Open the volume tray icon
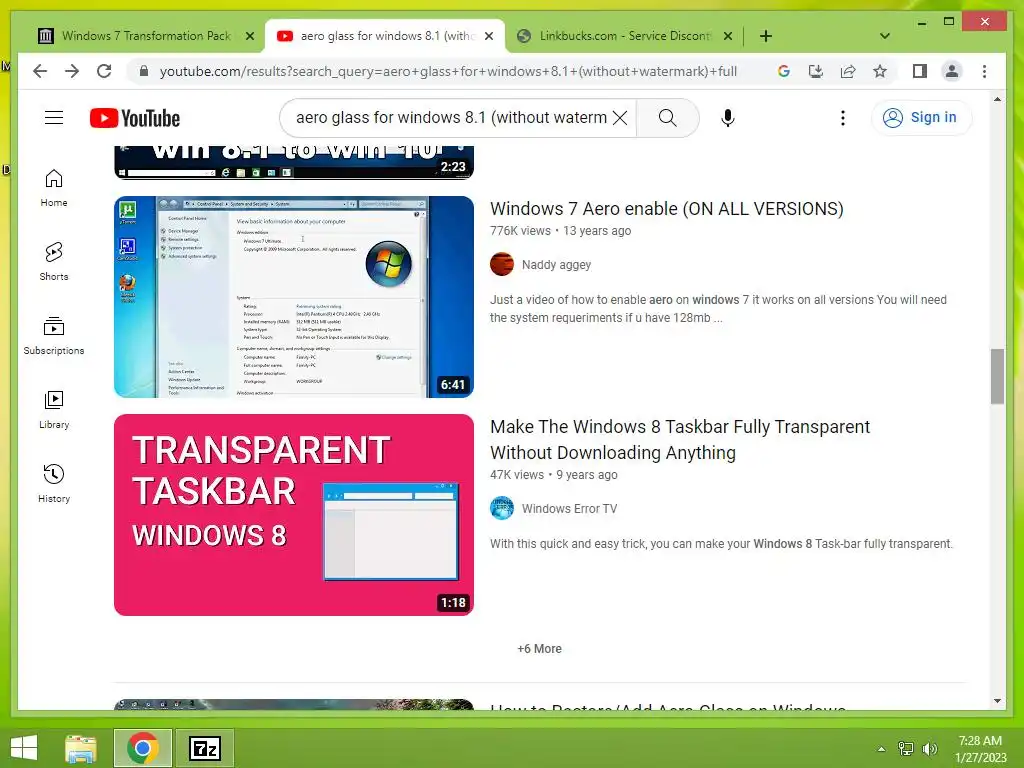This screenshot has width=1024, height=768. pyautogui.click(x=929, y=749)
